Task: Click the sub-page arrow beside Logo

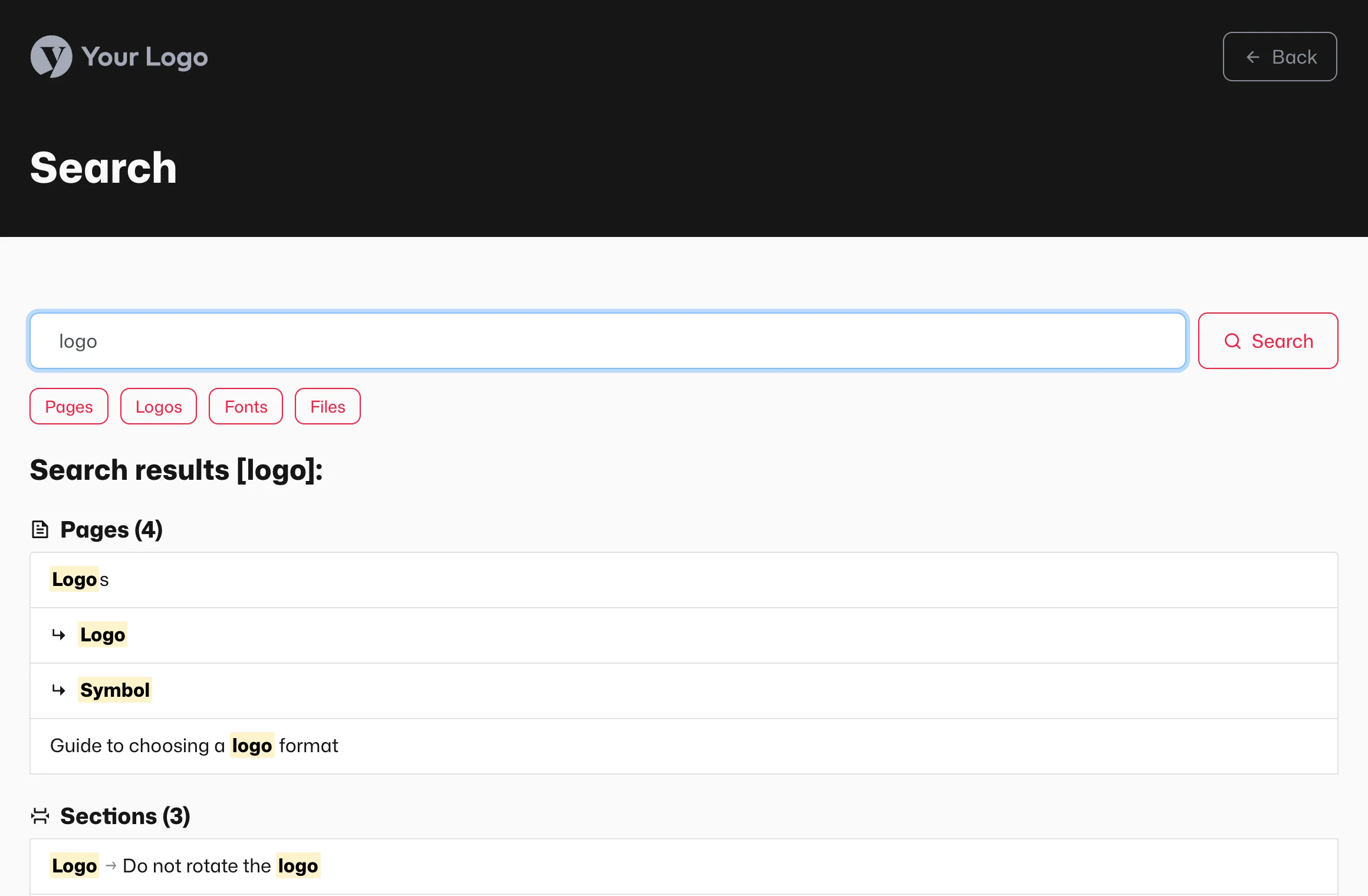Action: [x=58, y=635]
